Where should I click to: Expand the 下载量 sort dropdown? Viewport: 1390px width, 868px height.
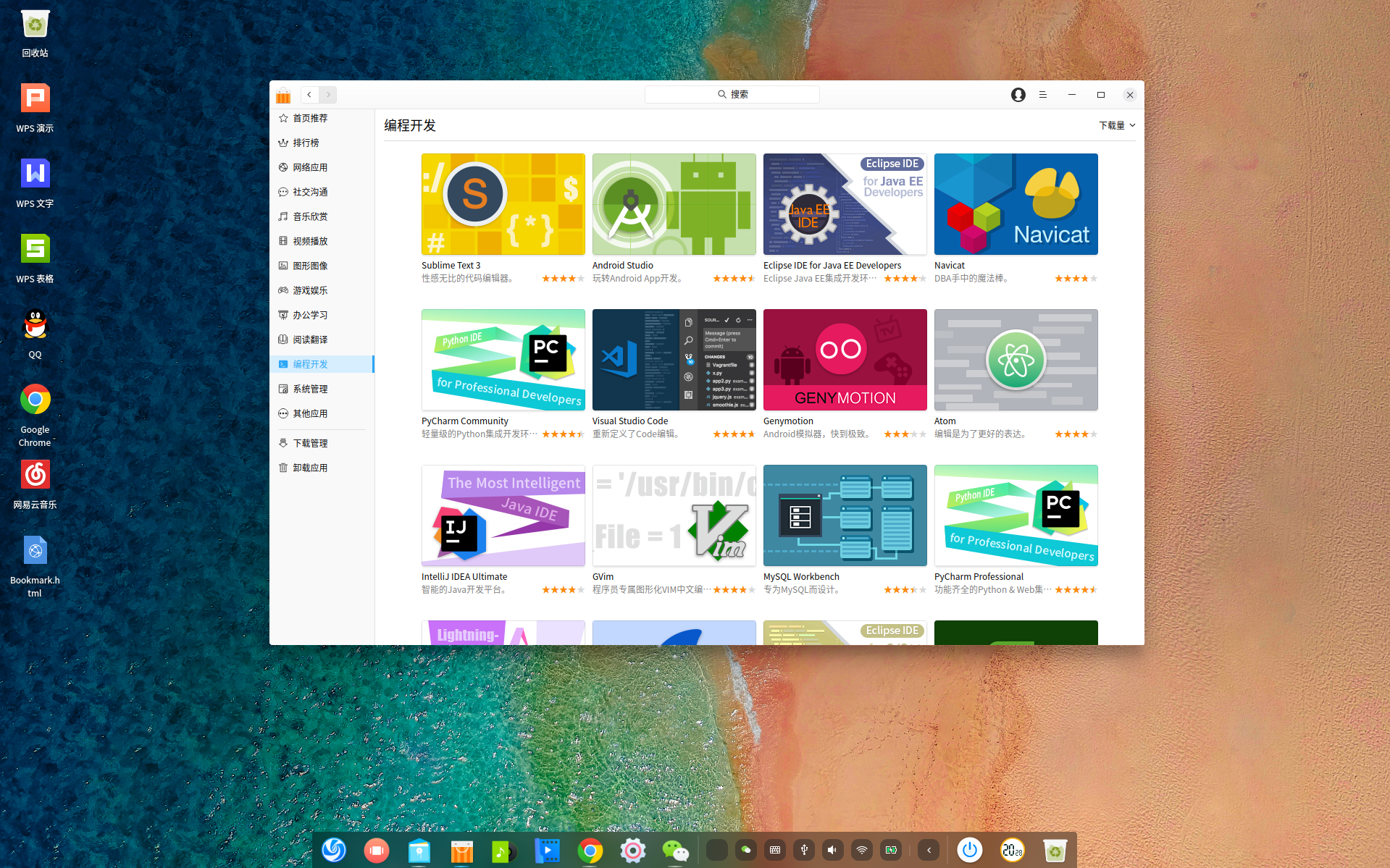[1117, 125]
